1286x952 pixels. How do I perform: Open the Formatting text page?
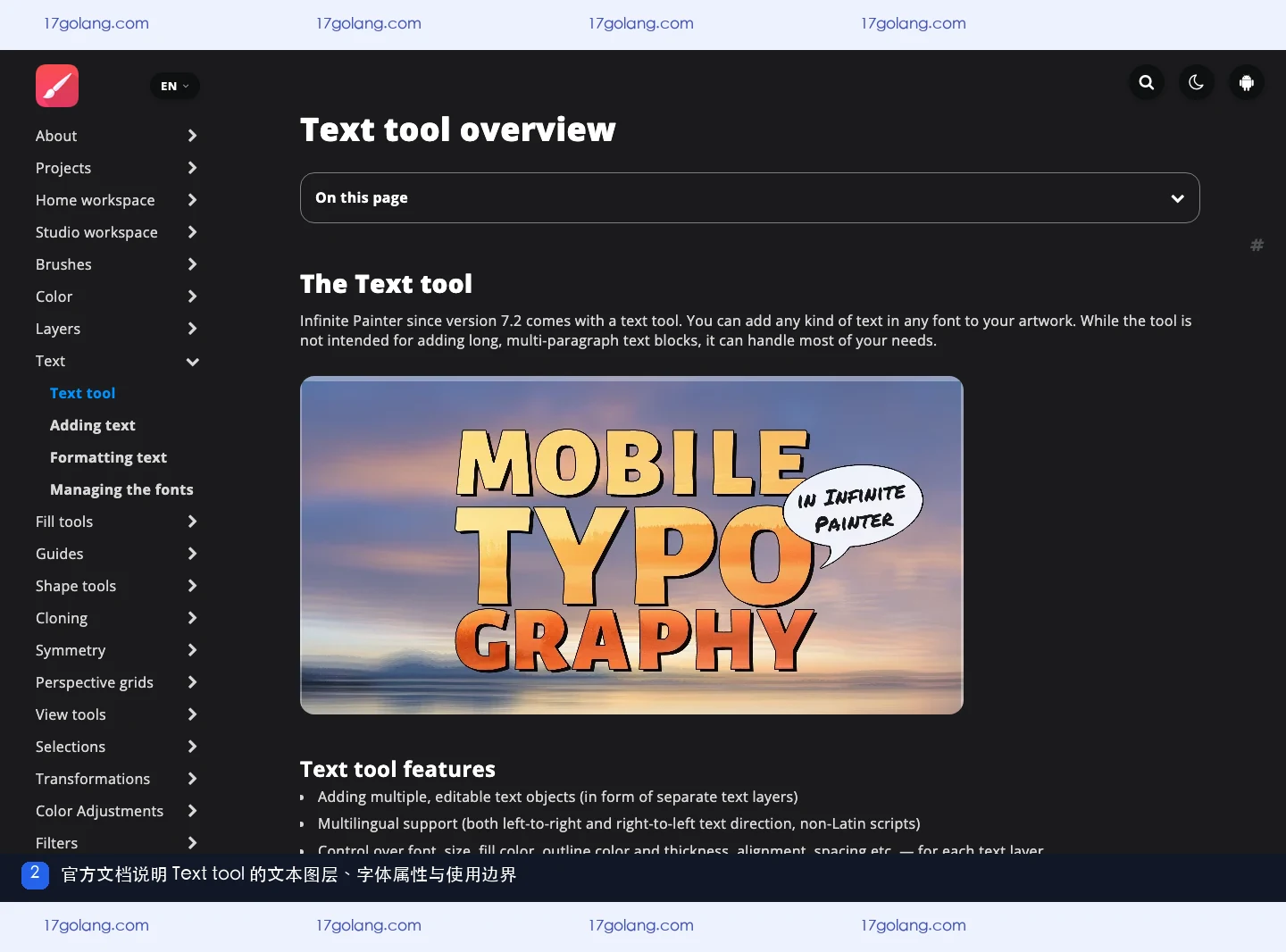tap(108, 457)
